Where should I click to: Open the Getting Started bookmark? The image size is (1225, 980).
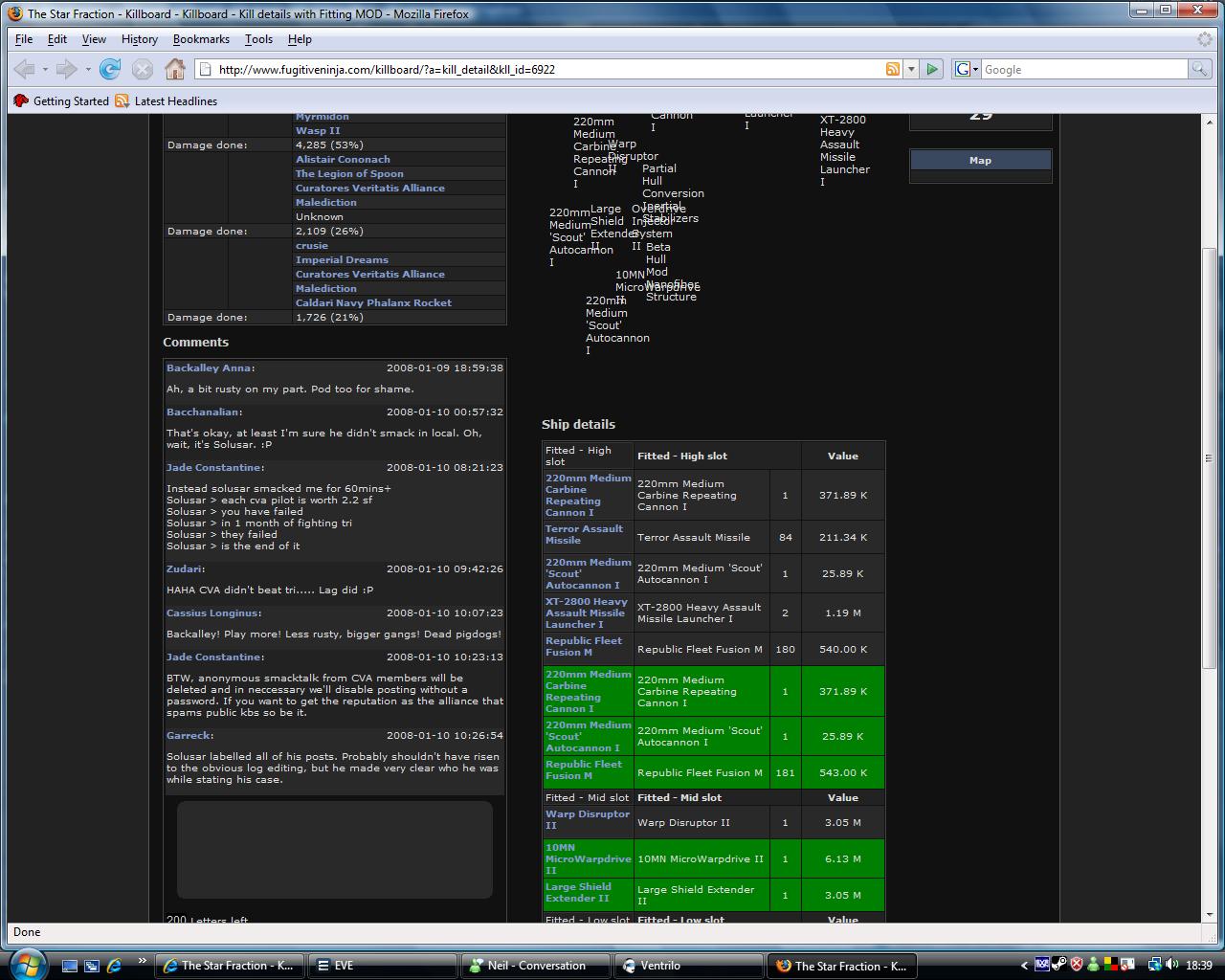coord(61,100)
